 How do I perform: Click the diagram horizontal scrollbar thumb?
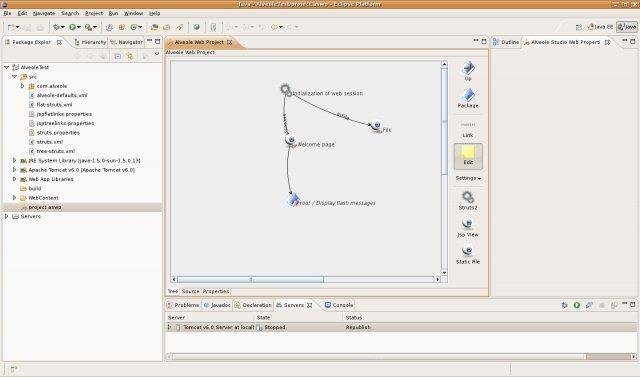click(x=251, y=279)
